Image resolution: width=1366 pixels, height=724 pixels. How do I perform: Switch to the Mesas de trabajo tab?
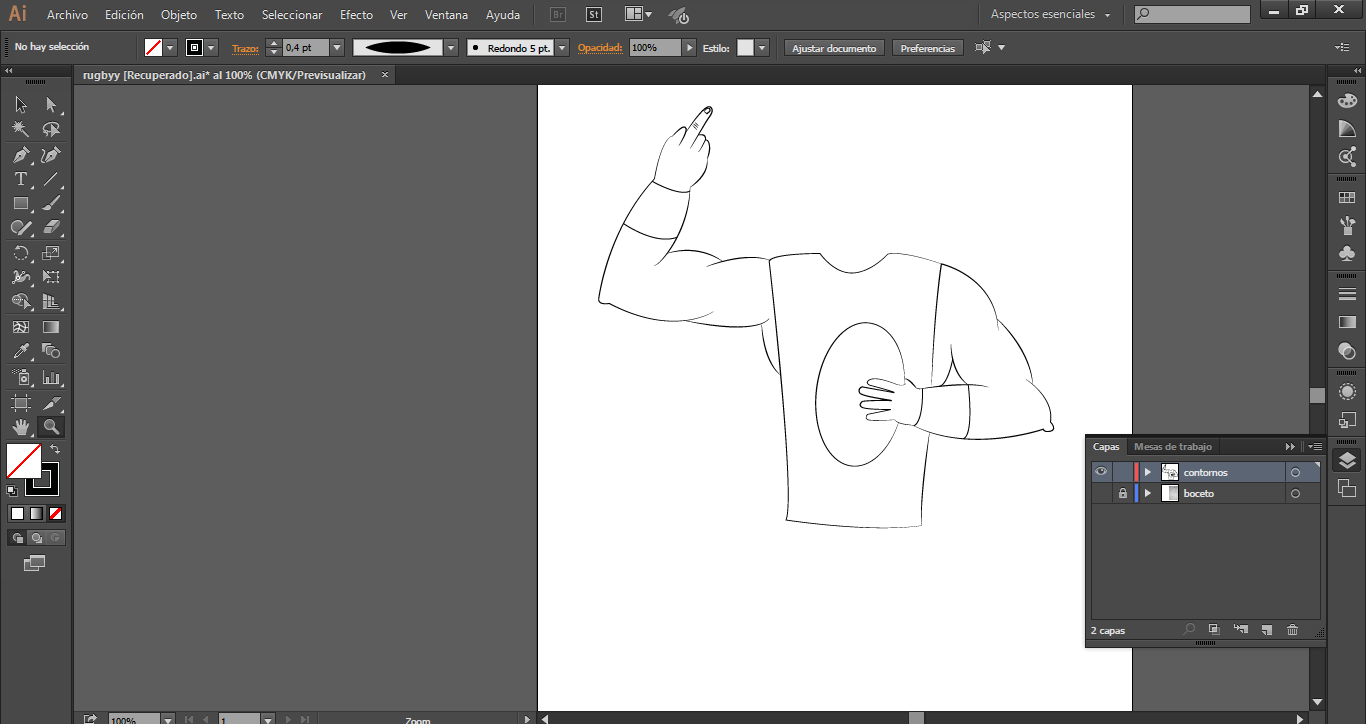tap(1172, 447)
